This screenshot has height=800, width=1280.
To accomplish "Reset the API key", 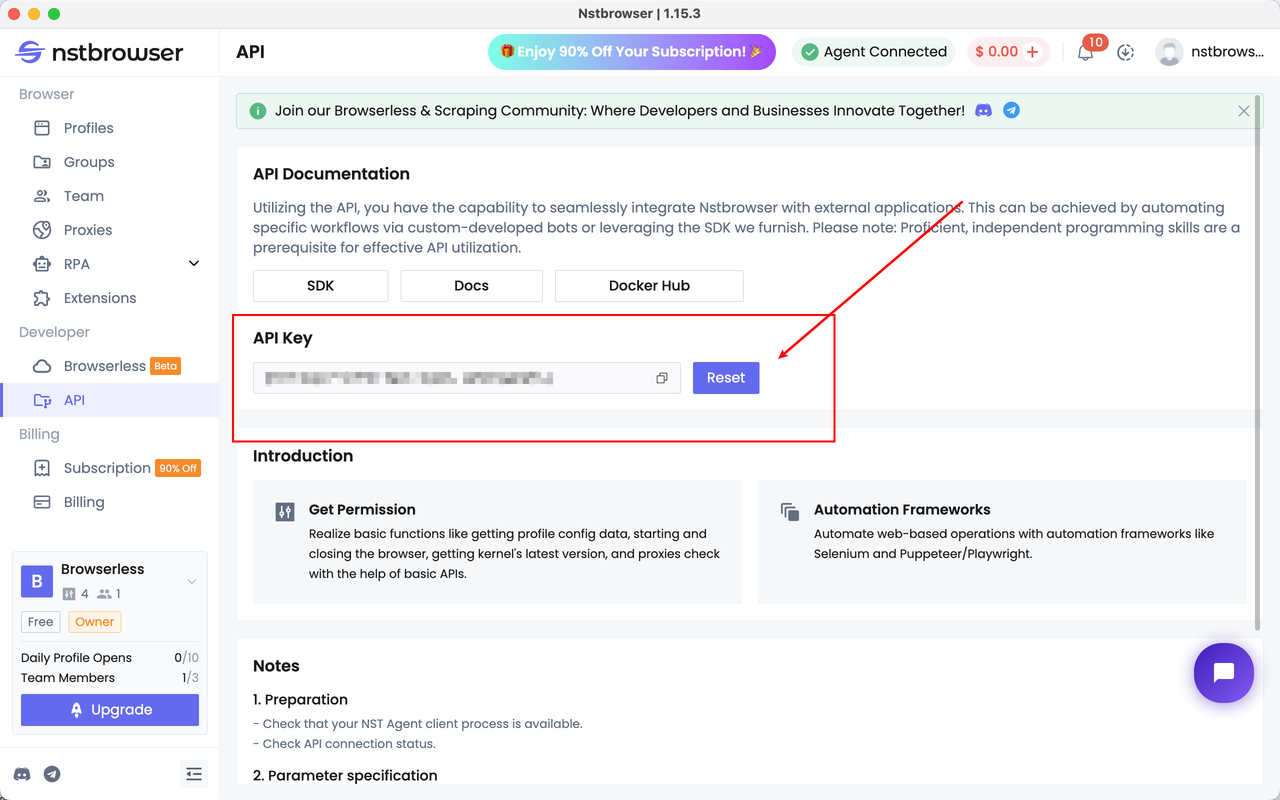I will click(x=726, y=378).
